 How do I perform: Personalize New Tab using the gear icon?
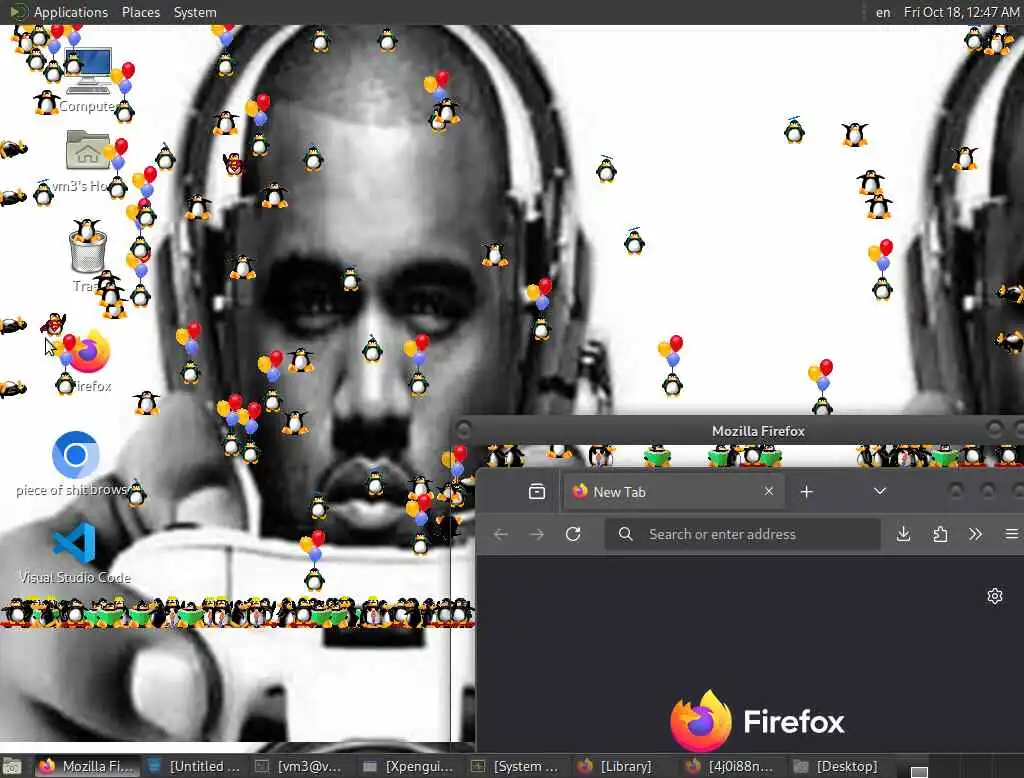click(x=995, y=596)
